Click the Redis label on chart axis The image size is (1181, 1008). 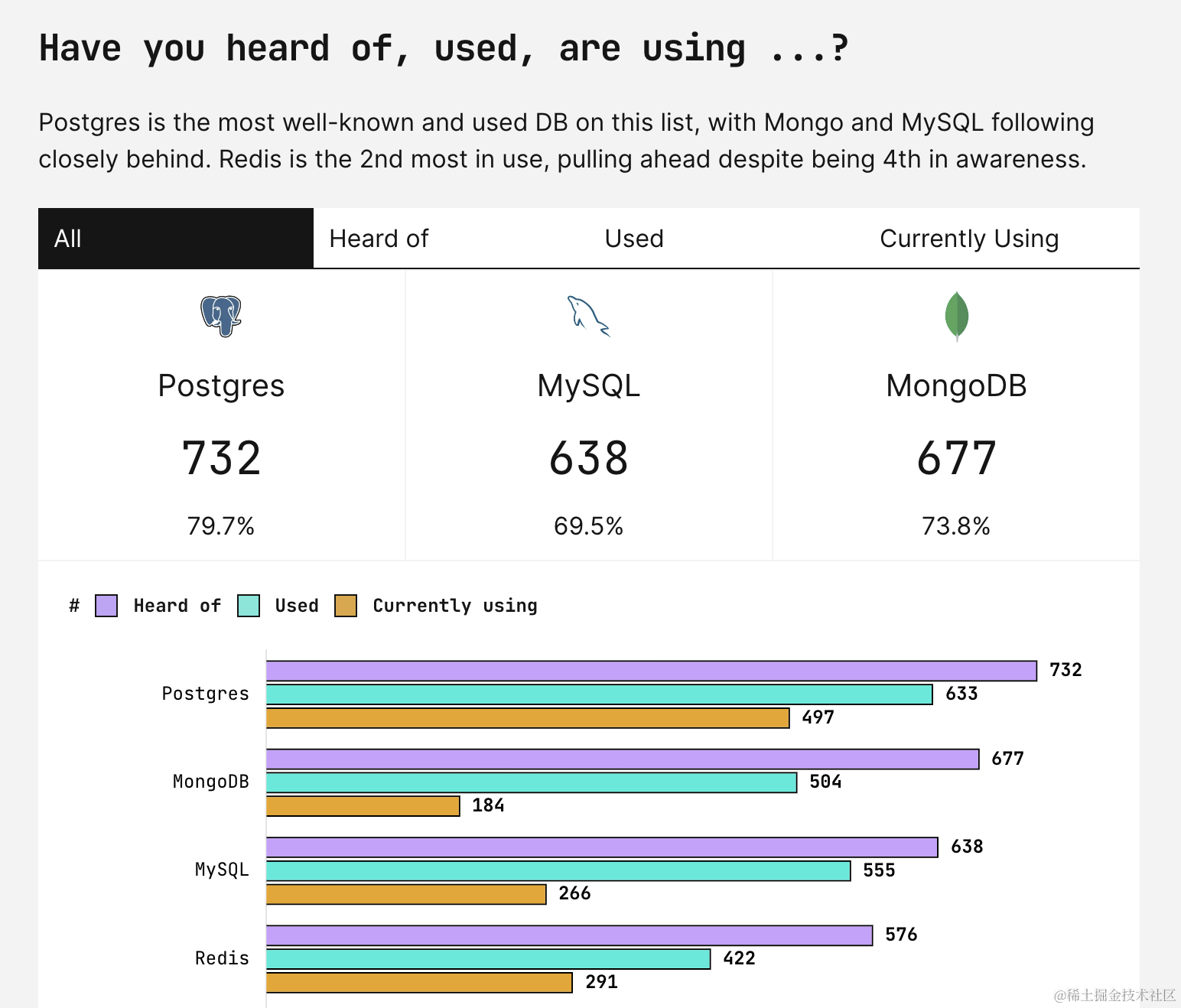(x=222, y=958)
